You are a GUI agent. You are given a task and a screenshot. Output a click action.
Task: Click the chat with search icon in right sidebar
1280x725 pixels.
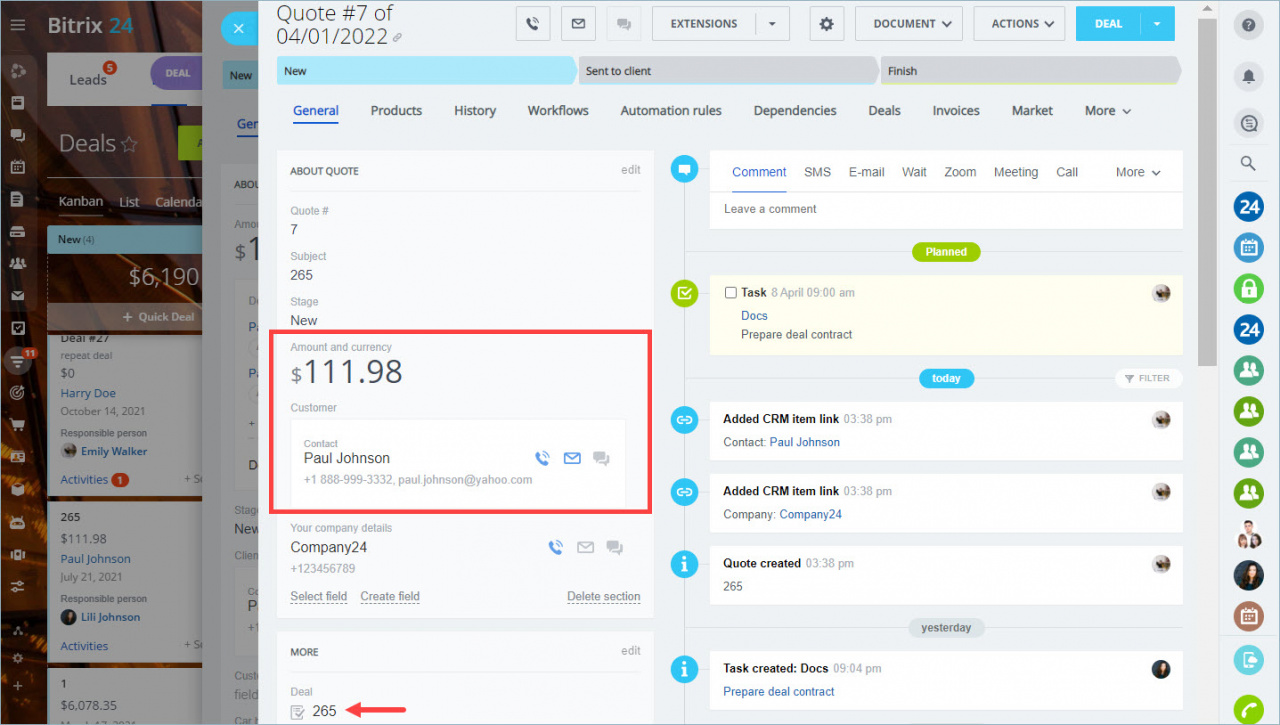click(1248, 123)
